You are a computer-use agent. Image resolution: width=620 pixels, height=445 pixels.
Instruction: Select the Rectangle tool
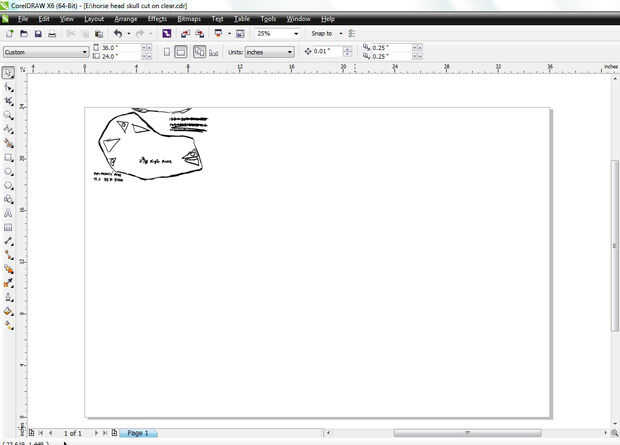8,157
